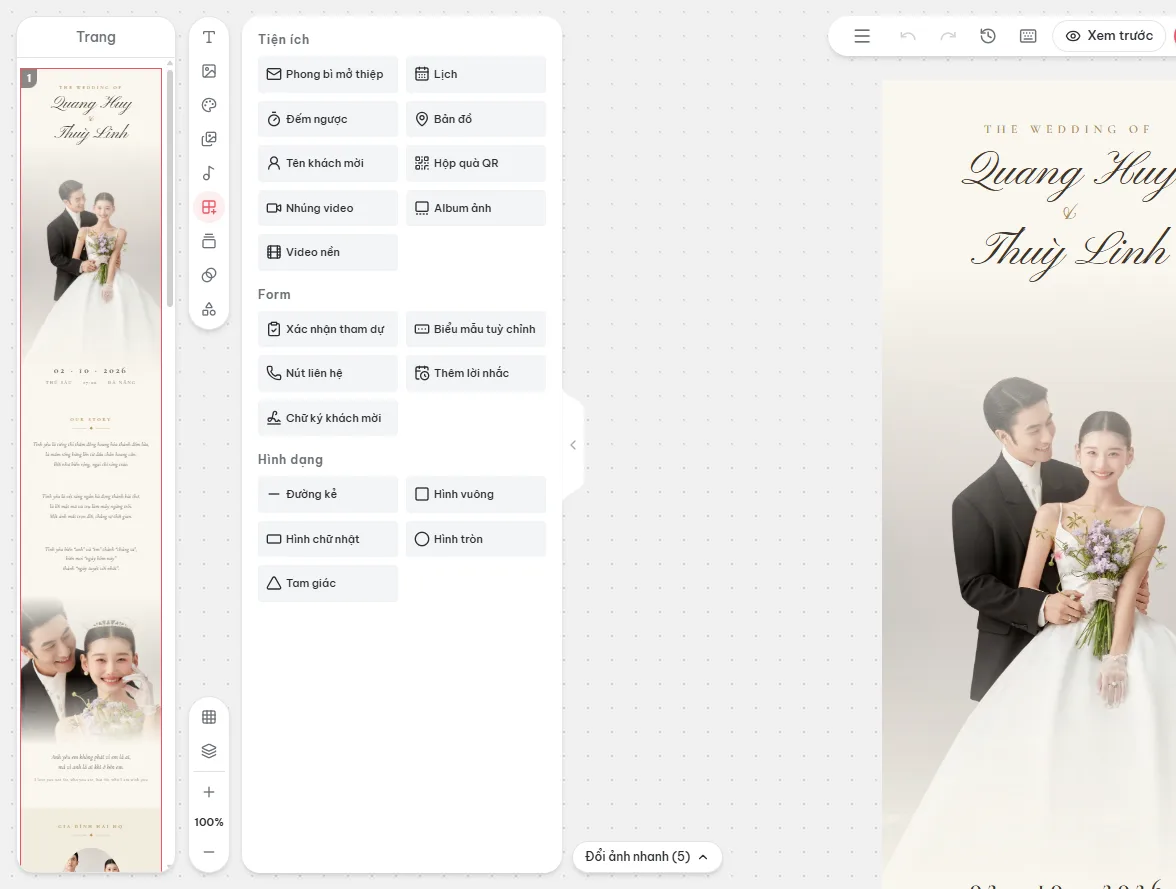Open the layers stack icon
Screen dimensions: 1176x889
209,751
